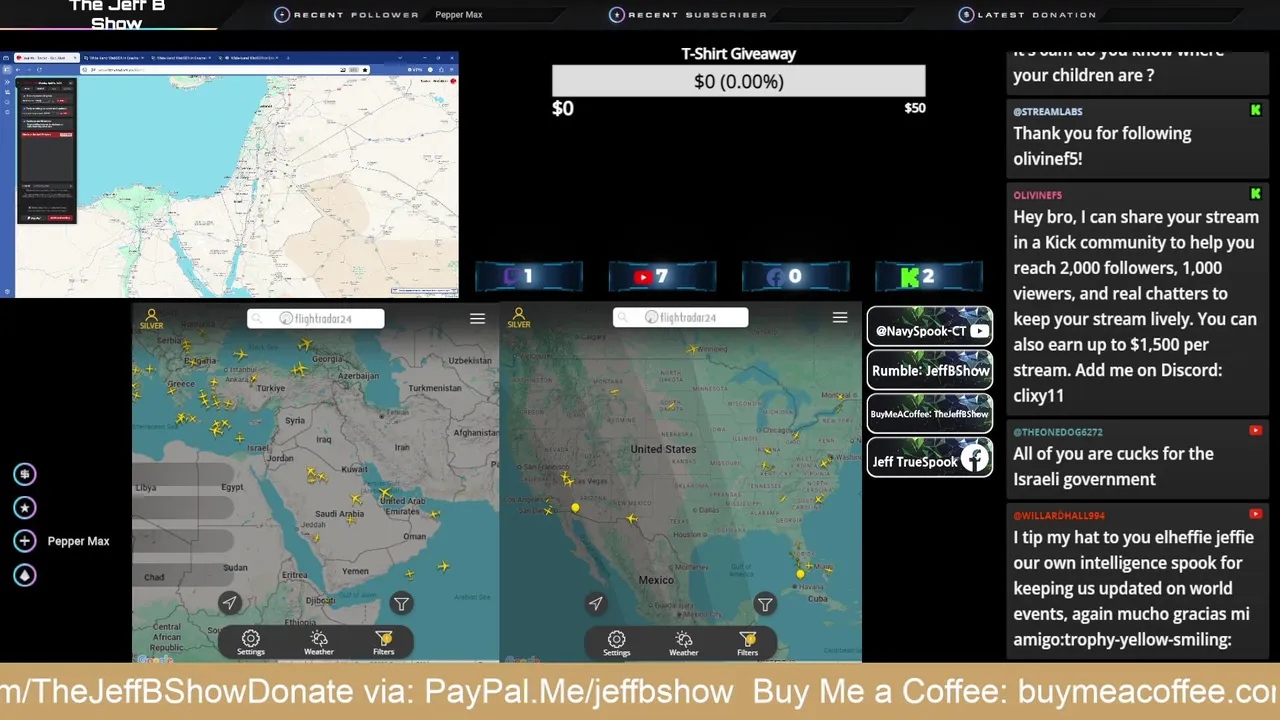Click the browser reload button
Screen dimensions: 1280x720
coord(40,70)
